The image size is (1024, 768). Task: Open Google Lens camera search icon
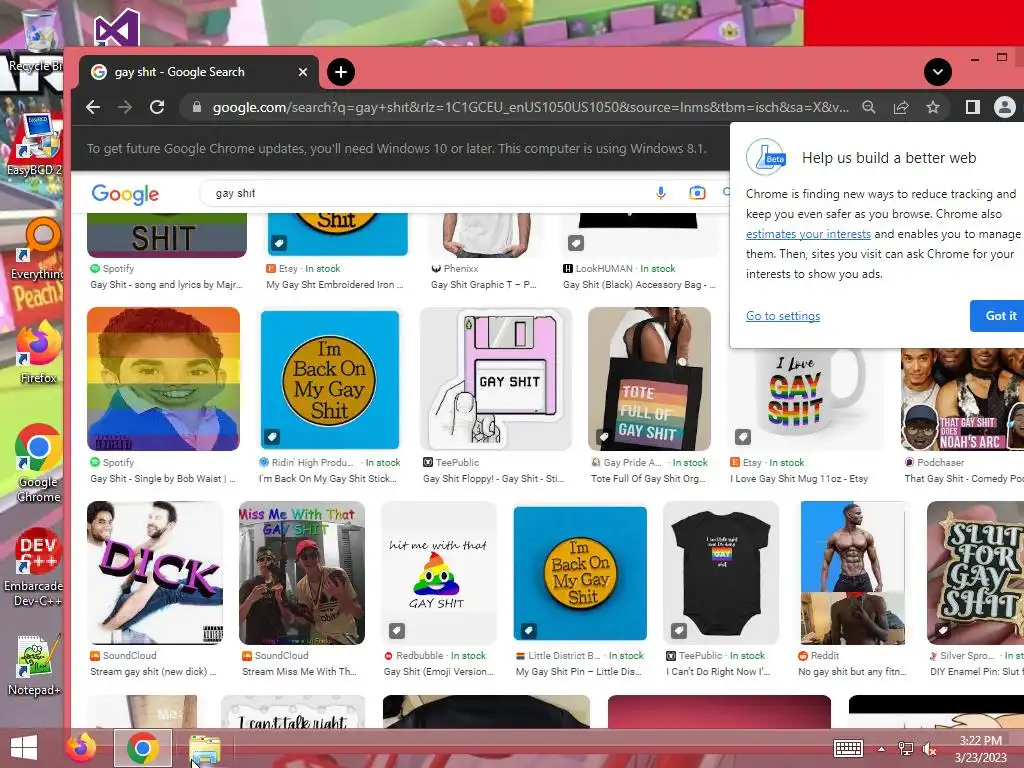(x=697, y=193)
